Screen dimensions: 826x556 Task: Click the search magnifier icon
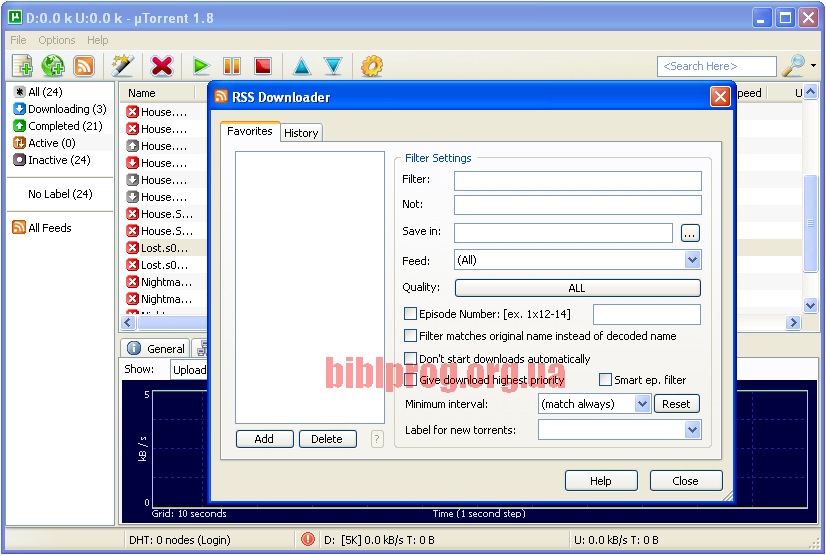click(x=793, y=65)
